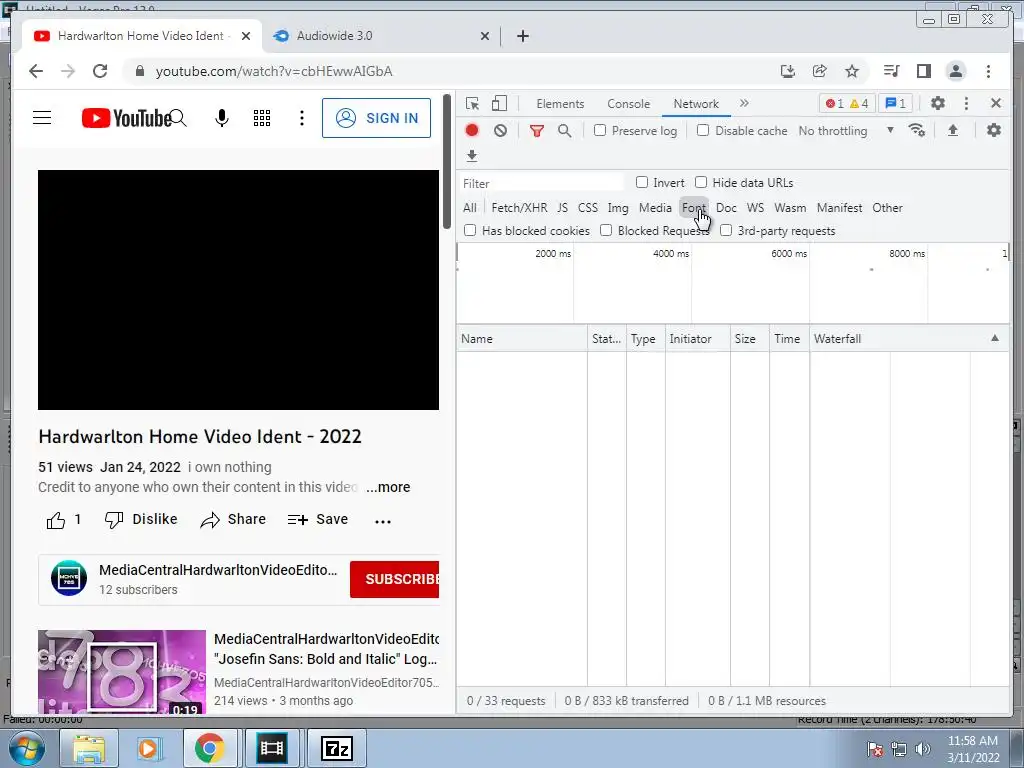Image resolution: width=1024 pixels, height=768 pixels.
Task: Open the YouTube apps grid icon
Action: click(262, 118)
